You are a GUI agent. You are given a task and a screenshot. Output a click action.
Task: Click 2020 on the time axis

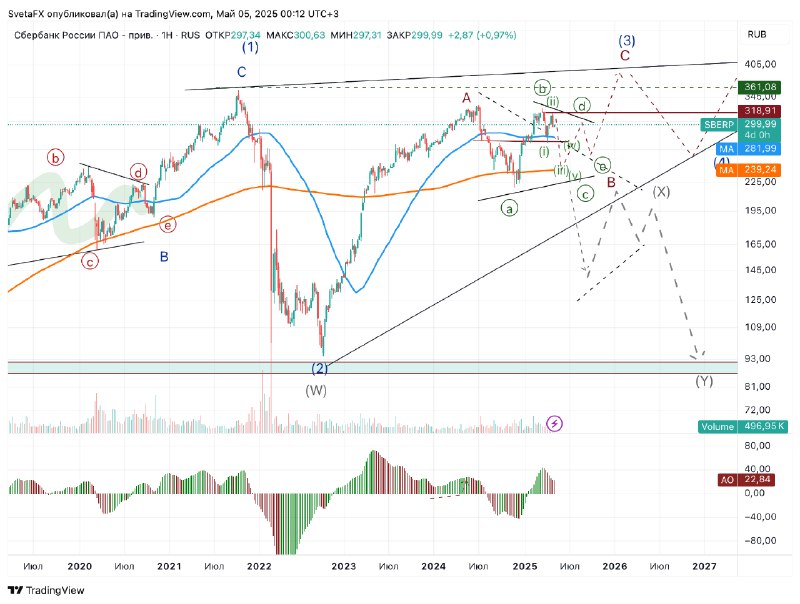click(80, 566)
